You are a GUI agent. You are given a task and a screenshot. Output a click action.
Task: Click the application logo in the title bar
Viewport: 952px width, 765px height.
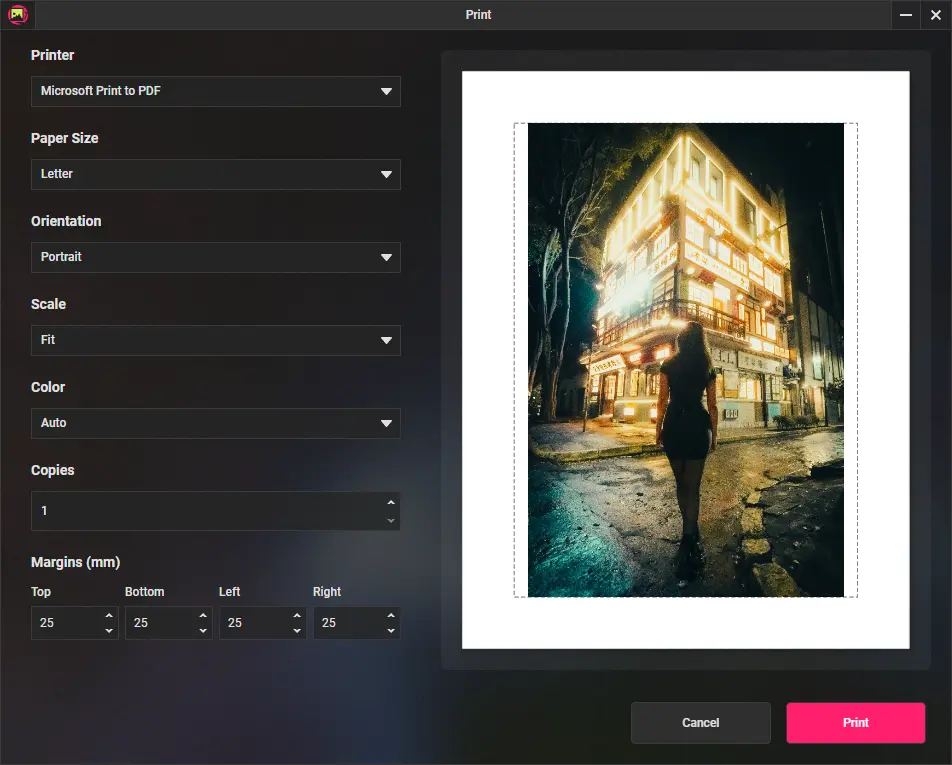coord(17,15)
